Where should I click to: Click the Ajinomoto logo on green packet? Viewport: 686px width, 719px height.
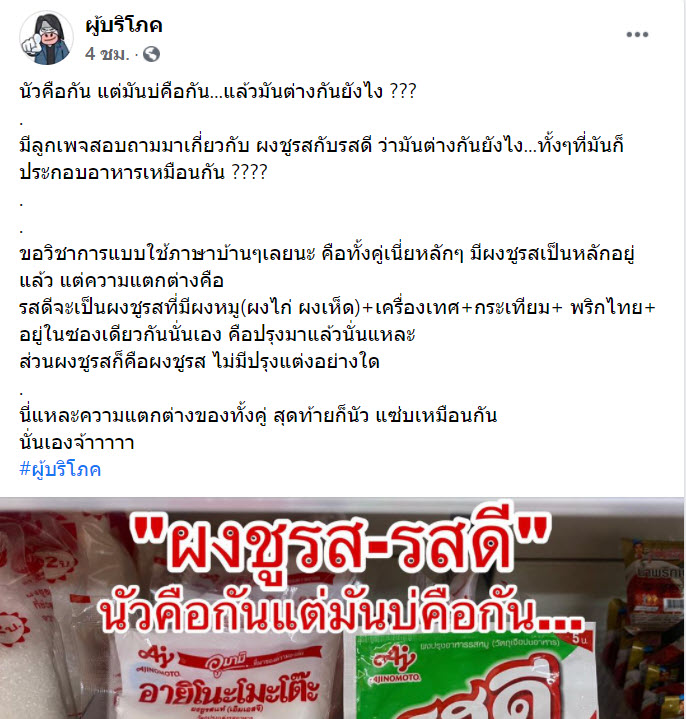tap(394, 665)
